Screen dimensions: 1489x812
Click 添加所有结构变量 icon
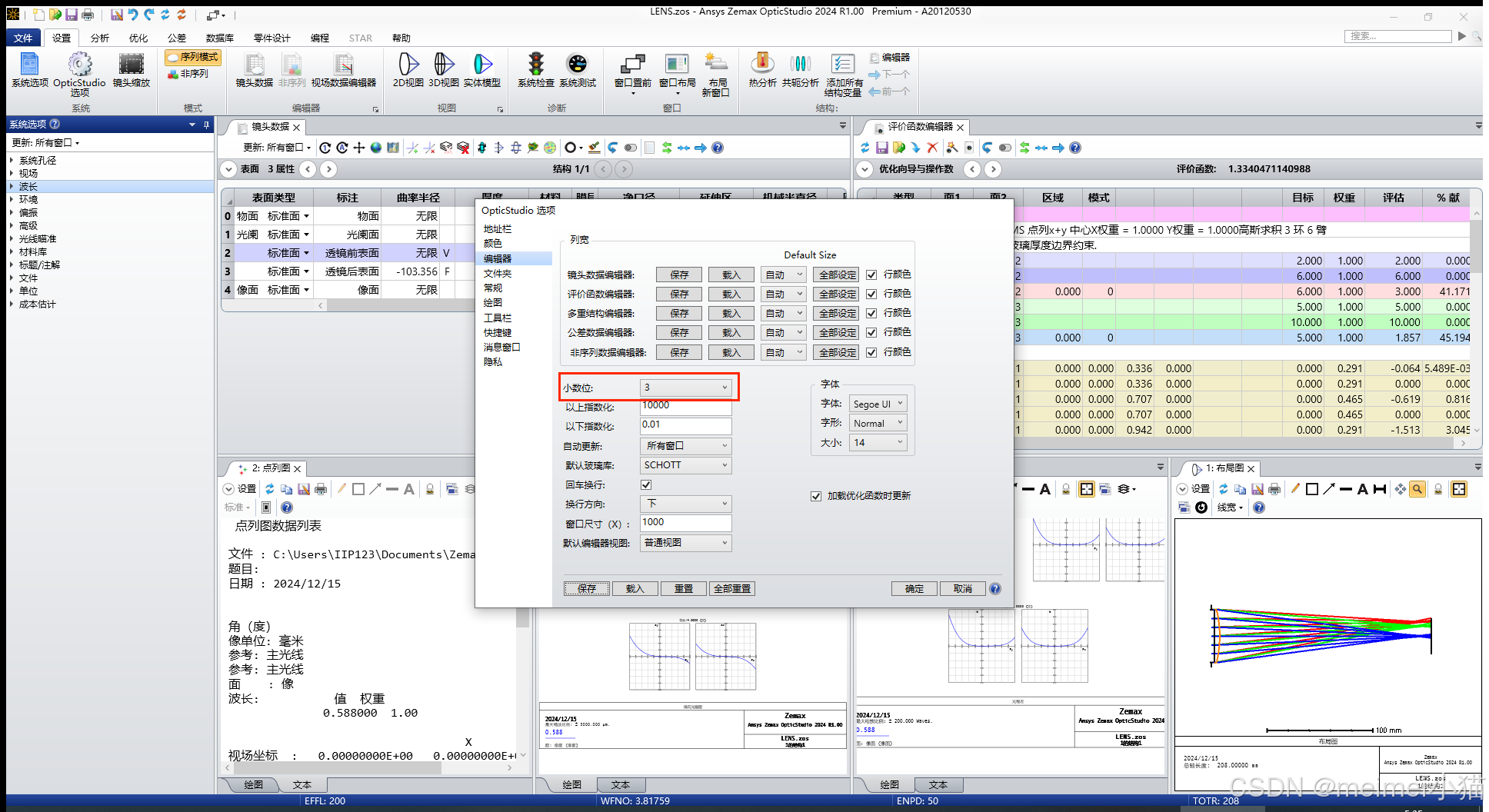coord(844,75)
